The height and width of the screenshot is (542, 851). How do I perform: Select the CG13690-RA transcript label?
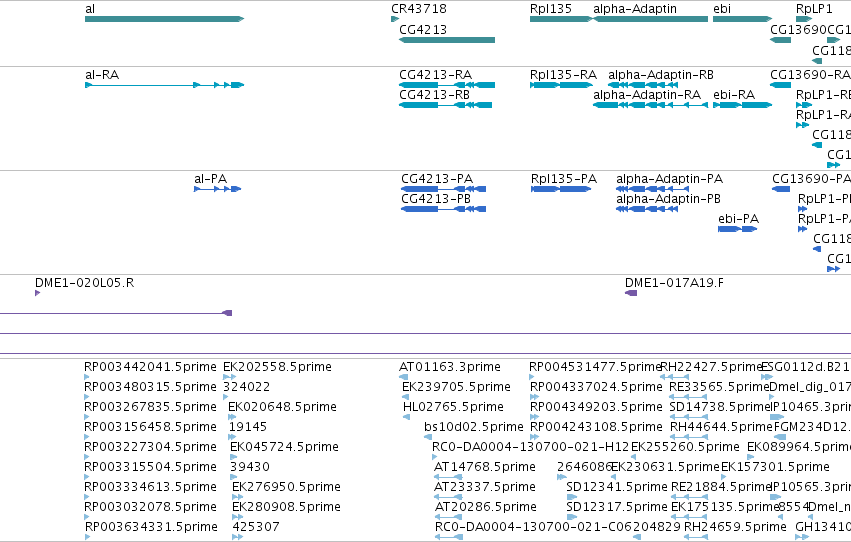[810, 75]
